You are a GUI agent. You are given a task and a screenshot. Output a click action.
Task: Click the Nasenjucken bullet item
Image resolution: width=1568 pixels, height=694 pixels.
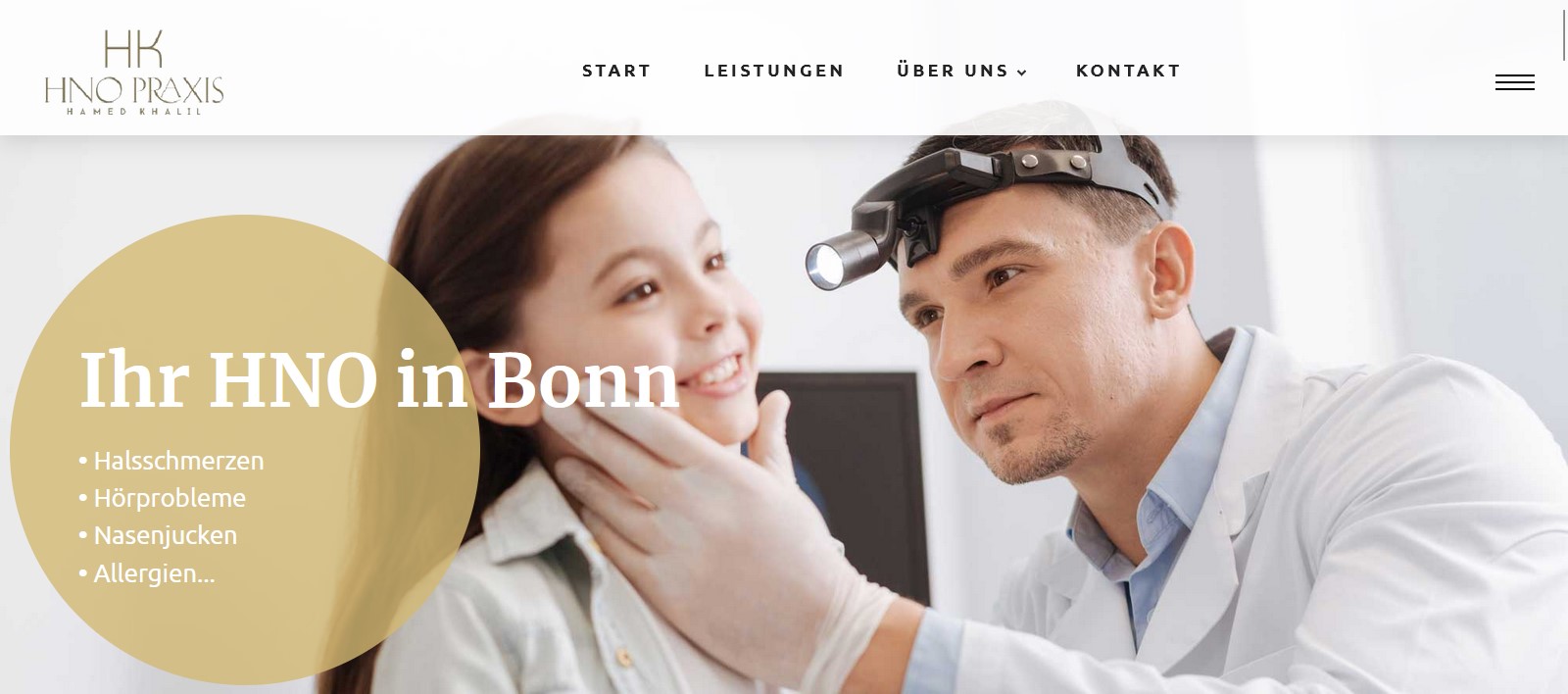coord(158,535)
